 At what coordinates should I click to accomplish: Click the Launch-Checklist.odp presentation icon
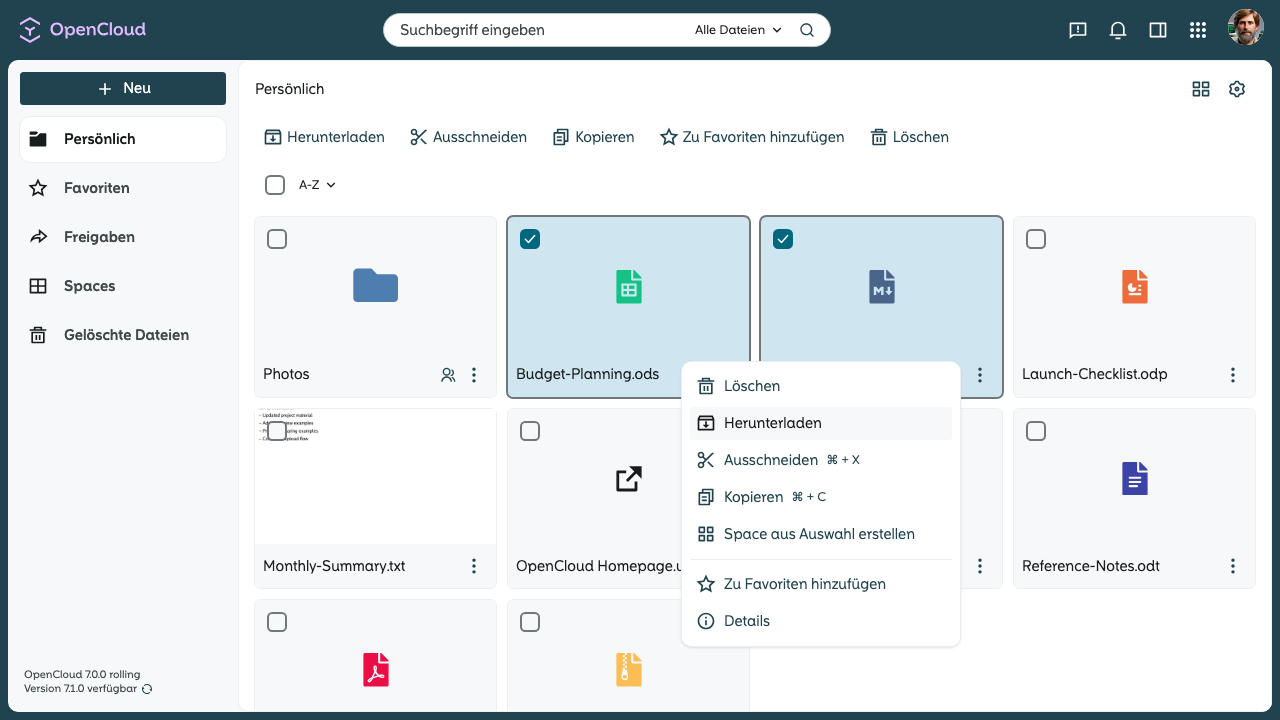[x=1134, y=287]
